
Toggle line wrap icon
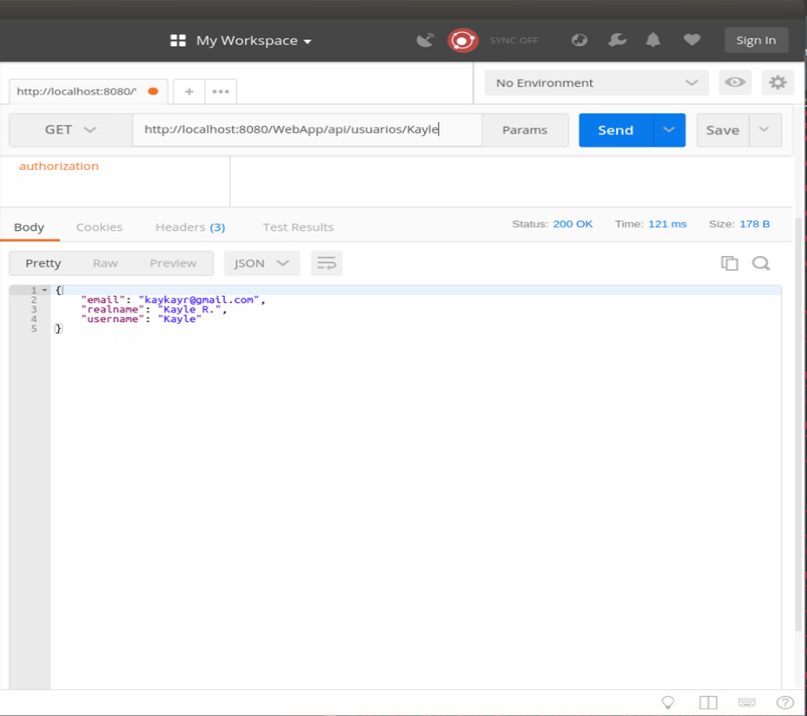tap(326, 264)
